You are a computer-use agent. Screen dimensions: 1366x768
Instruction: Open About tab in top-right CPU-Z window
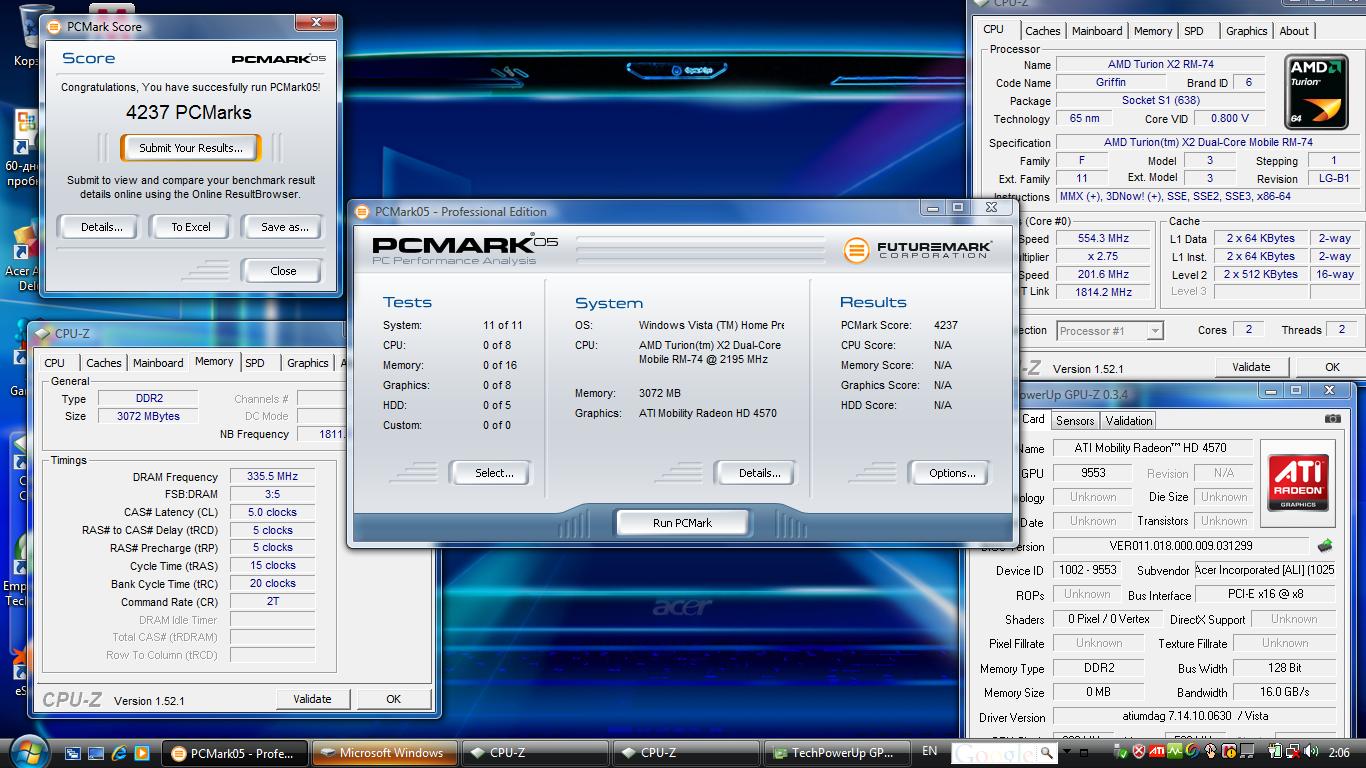pyautogui.click(x=1294, y=31)
